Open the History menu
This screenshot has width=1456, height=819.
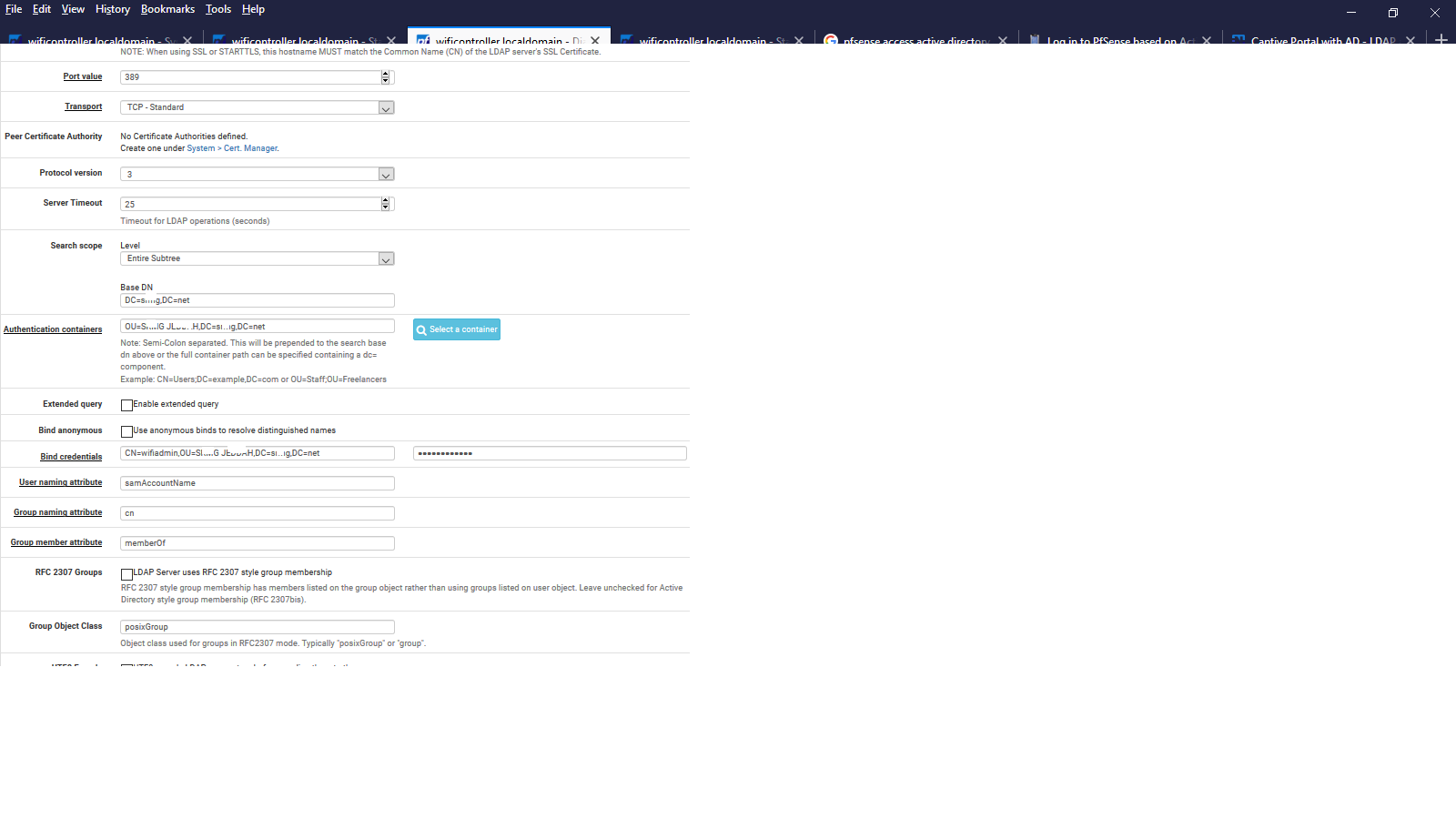pos(113,9)
